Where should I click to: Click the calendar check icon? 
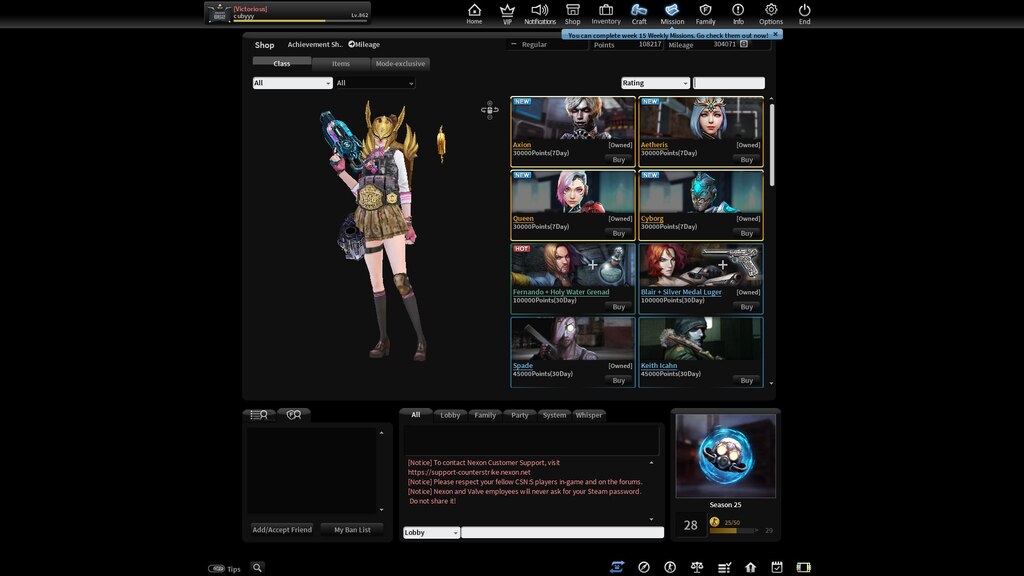coord(776,567)
